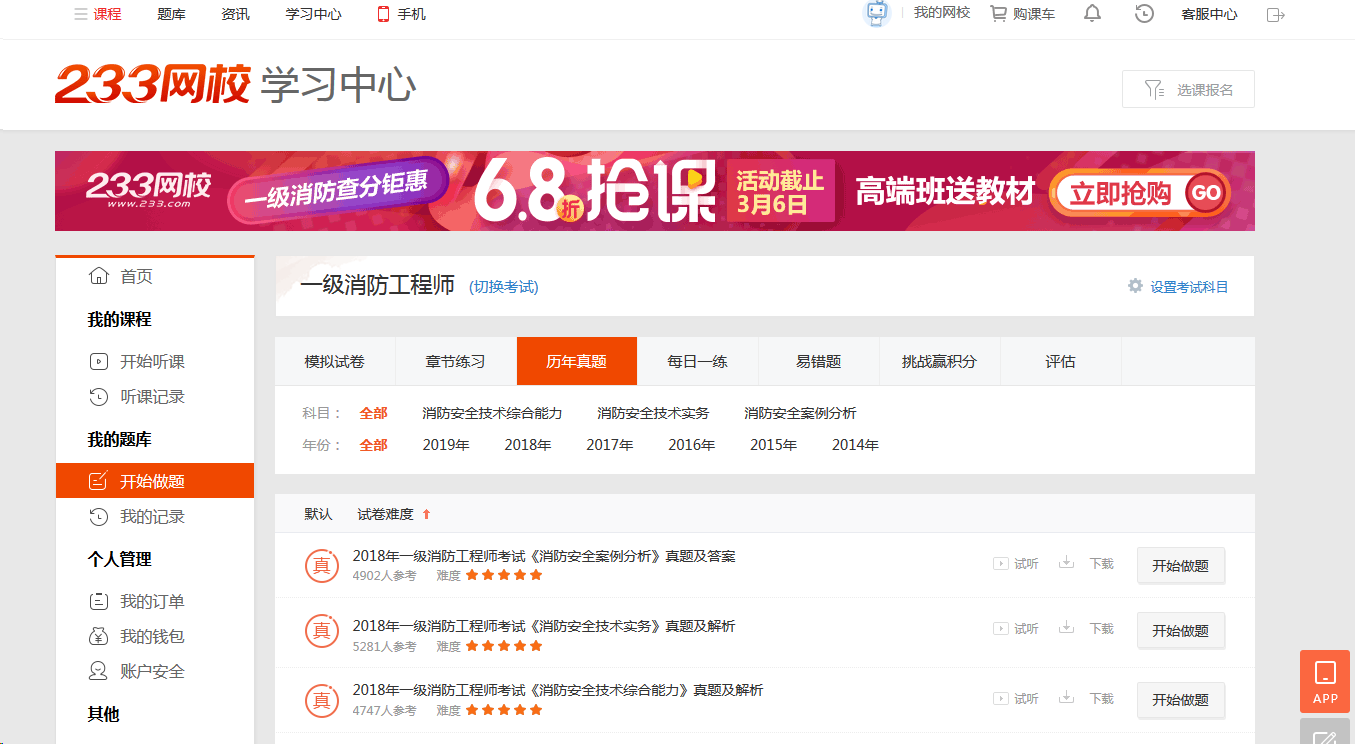Screen dimensions: 1355x744
Task: Click the order icon beside 我的订单
Action: click(99, 602)
